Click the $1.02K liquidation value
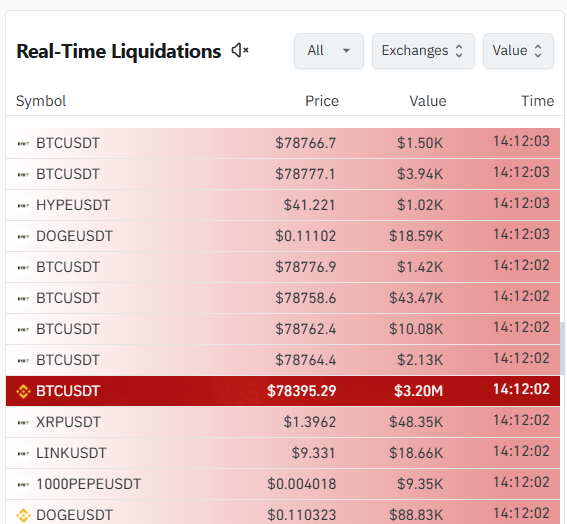The image size is (567, 524). pyautogui.click(x=420, y=205)
